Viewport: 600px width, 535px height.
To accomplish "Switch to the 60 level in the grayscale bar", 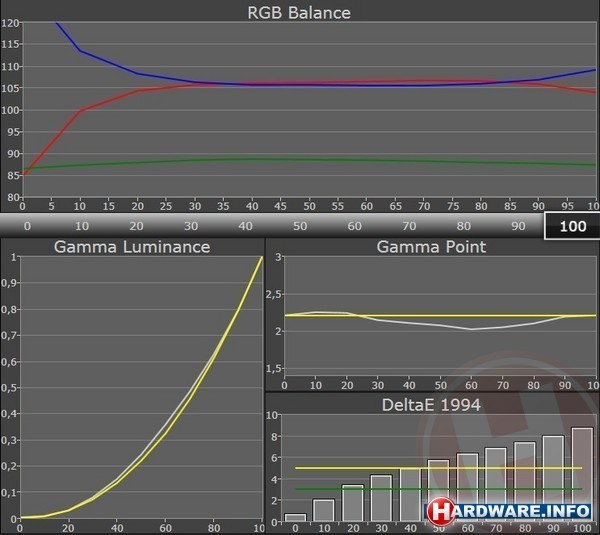I will tap(354, 226).
